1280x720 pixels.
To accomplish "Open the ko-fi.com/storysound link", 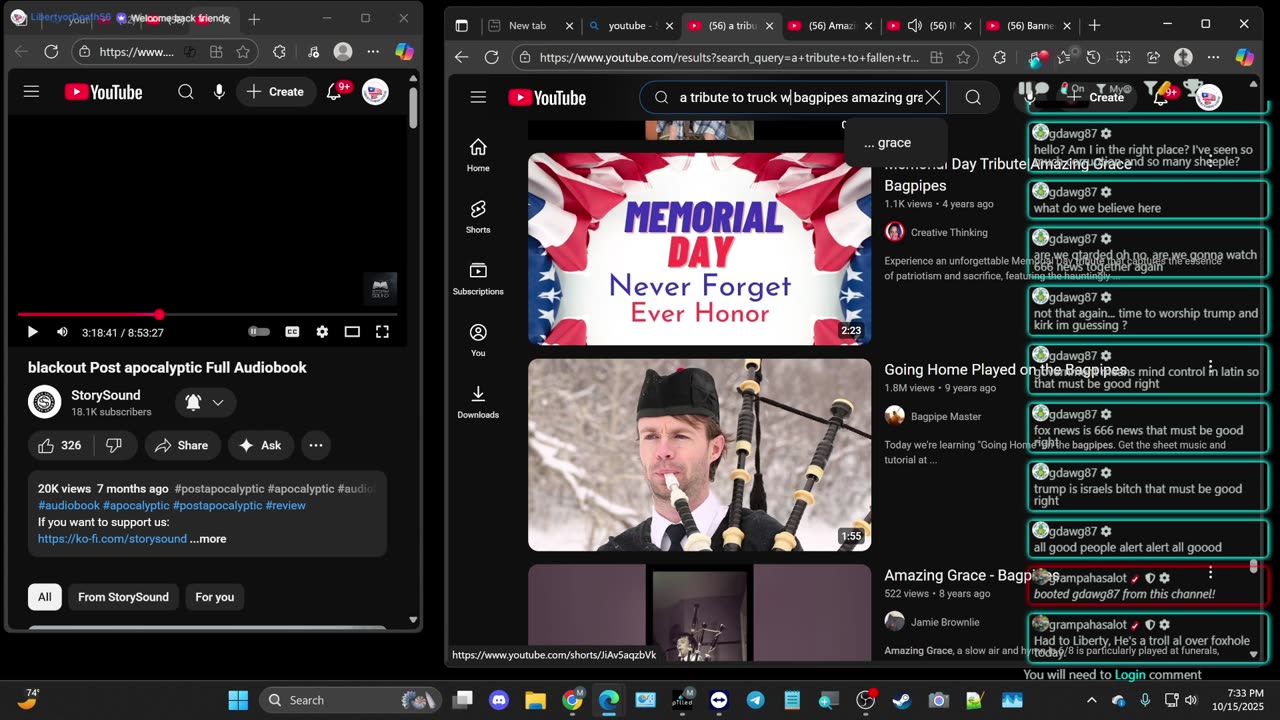I will 112,539.
